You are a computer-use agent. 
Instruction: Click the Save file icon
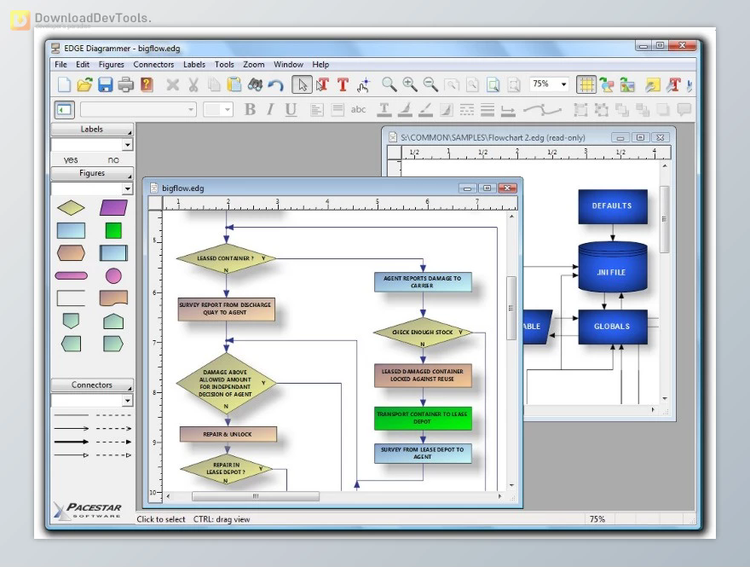[x=105, y=85]
